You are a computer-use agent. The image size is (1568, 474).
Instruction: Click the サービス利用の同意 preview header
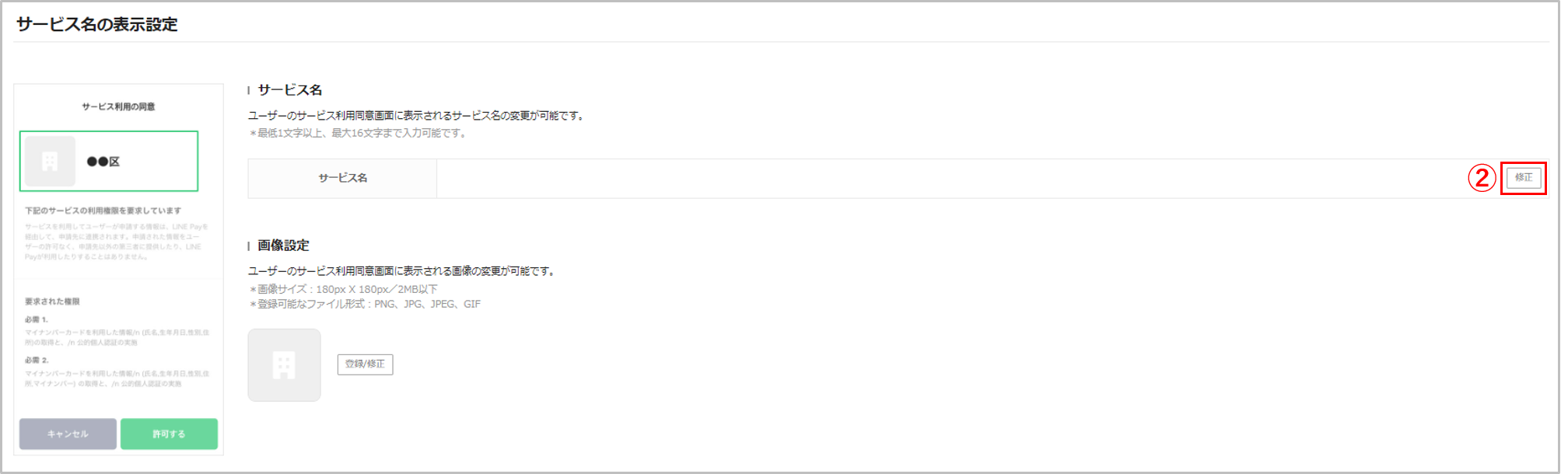pyautogui.click(x=118, y=106)
